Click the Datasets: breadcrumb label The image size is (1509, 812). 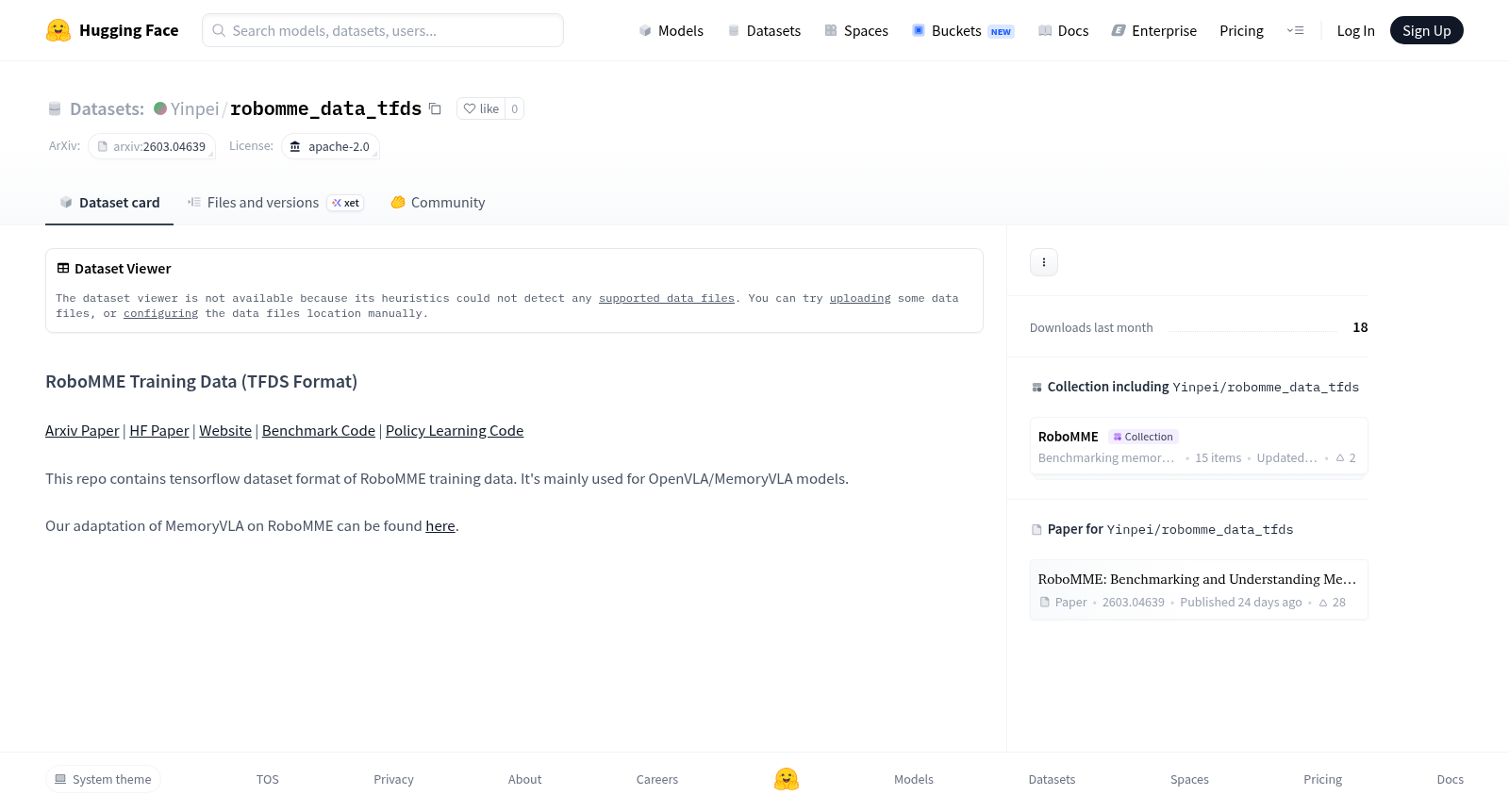(107, 108)
